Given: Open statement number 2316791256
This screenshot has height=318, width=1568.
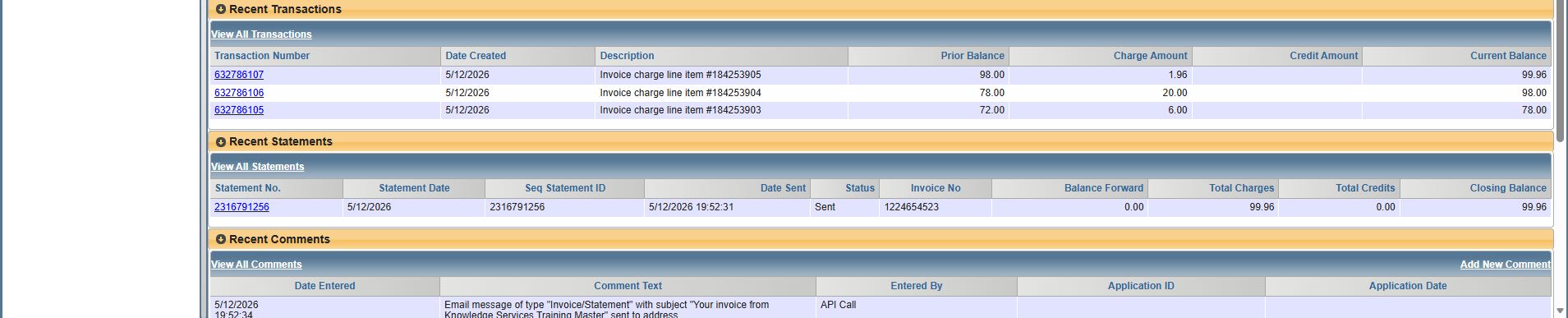Looking at the screenshot, I should coord(241,207).
